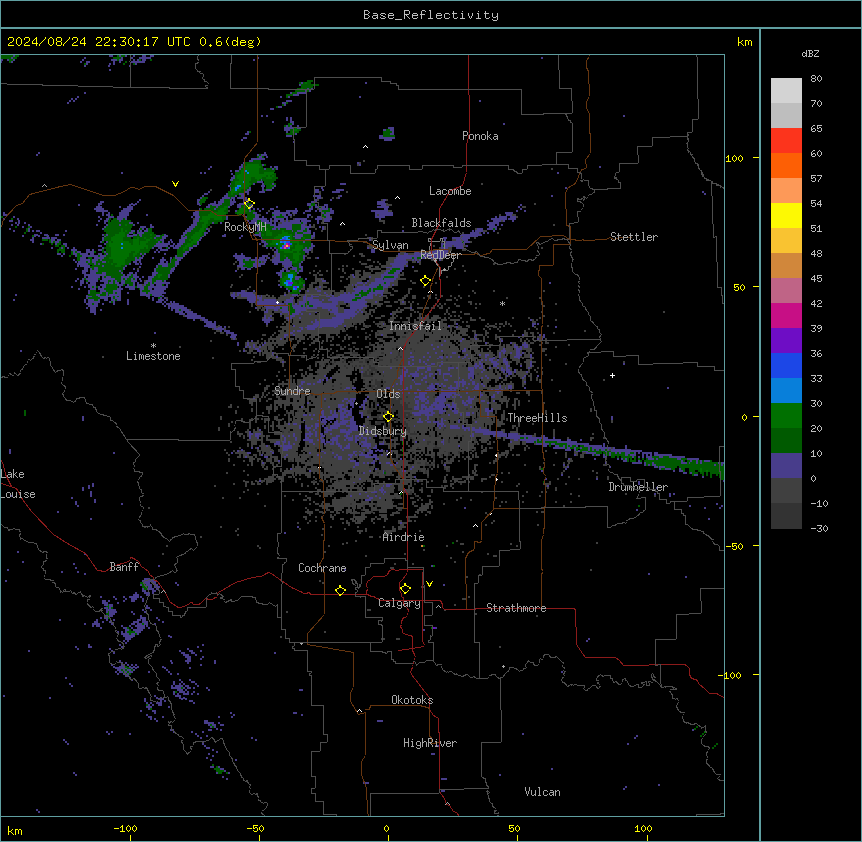Select the blue 36 dBZ legend swatch
Viewport: 862px width, 842px height.
(786, 365)
